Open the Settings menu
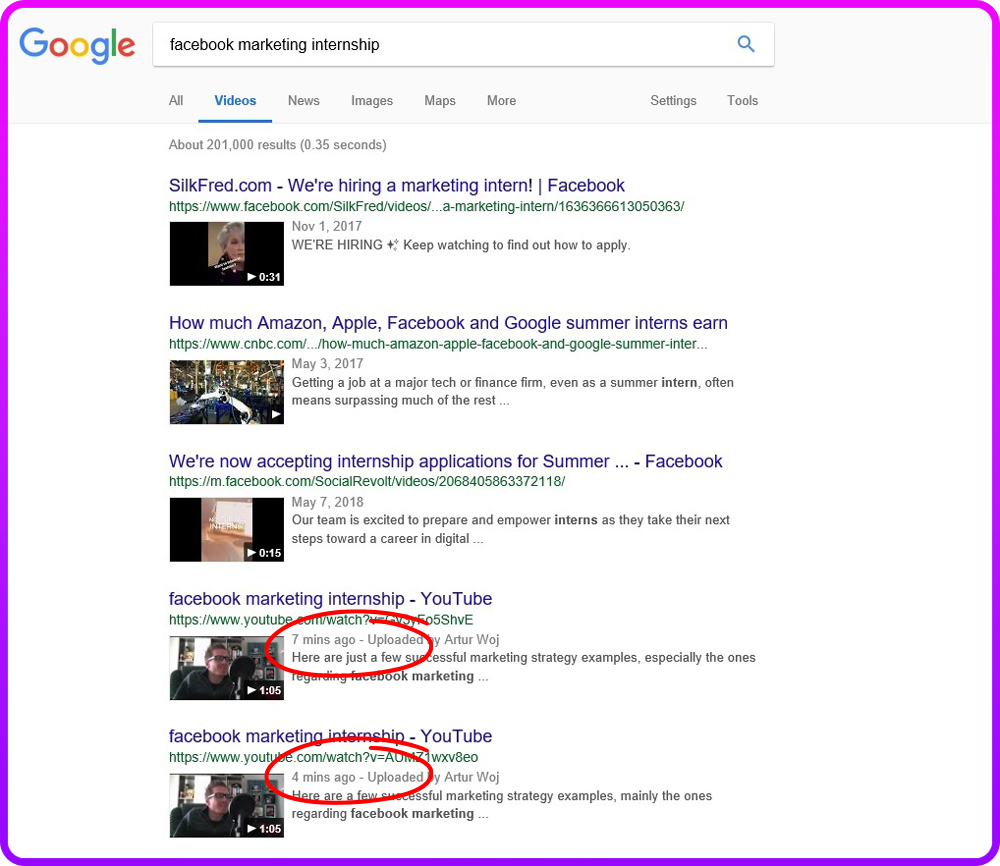The image size is (1000, 866). pyautogui.click(x=673, y=101)
